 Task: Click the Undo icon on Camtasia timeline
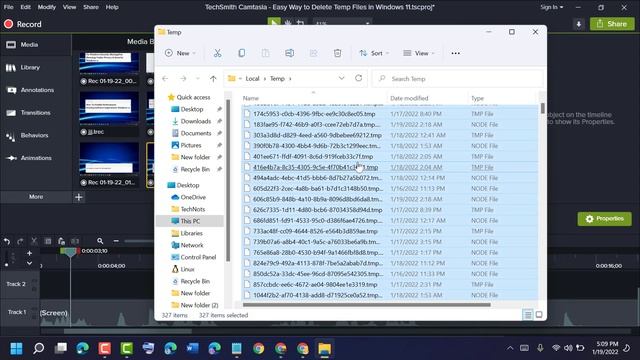pos(7,241)
